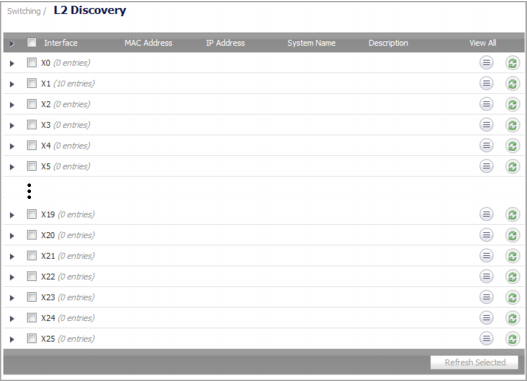
Task: Open details list icon for X2 row
Action: 486,104
